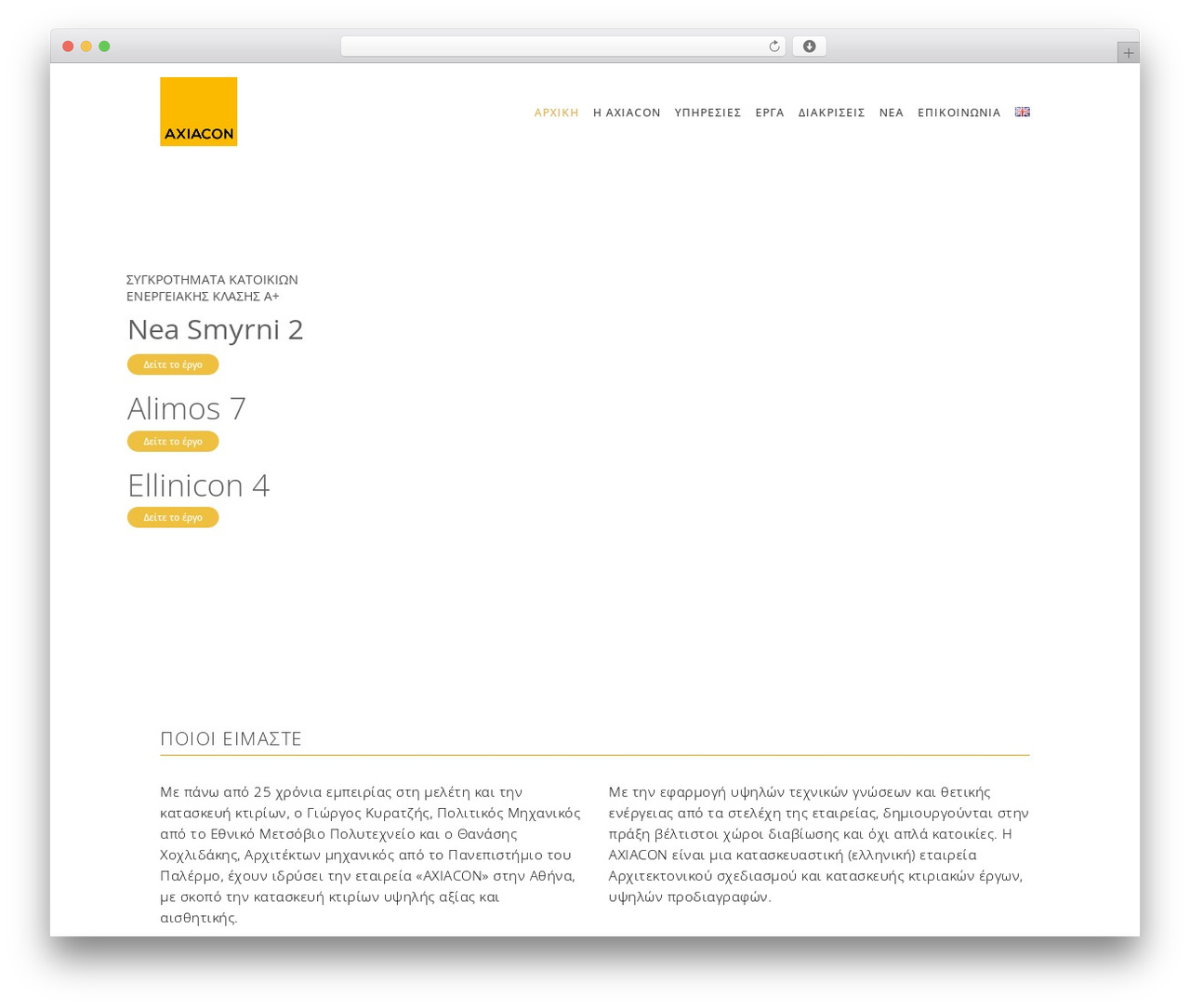Click 'Δείτε το έργο' under Alimos 7
This screenshot has height=1008, width=1190.
173,441
